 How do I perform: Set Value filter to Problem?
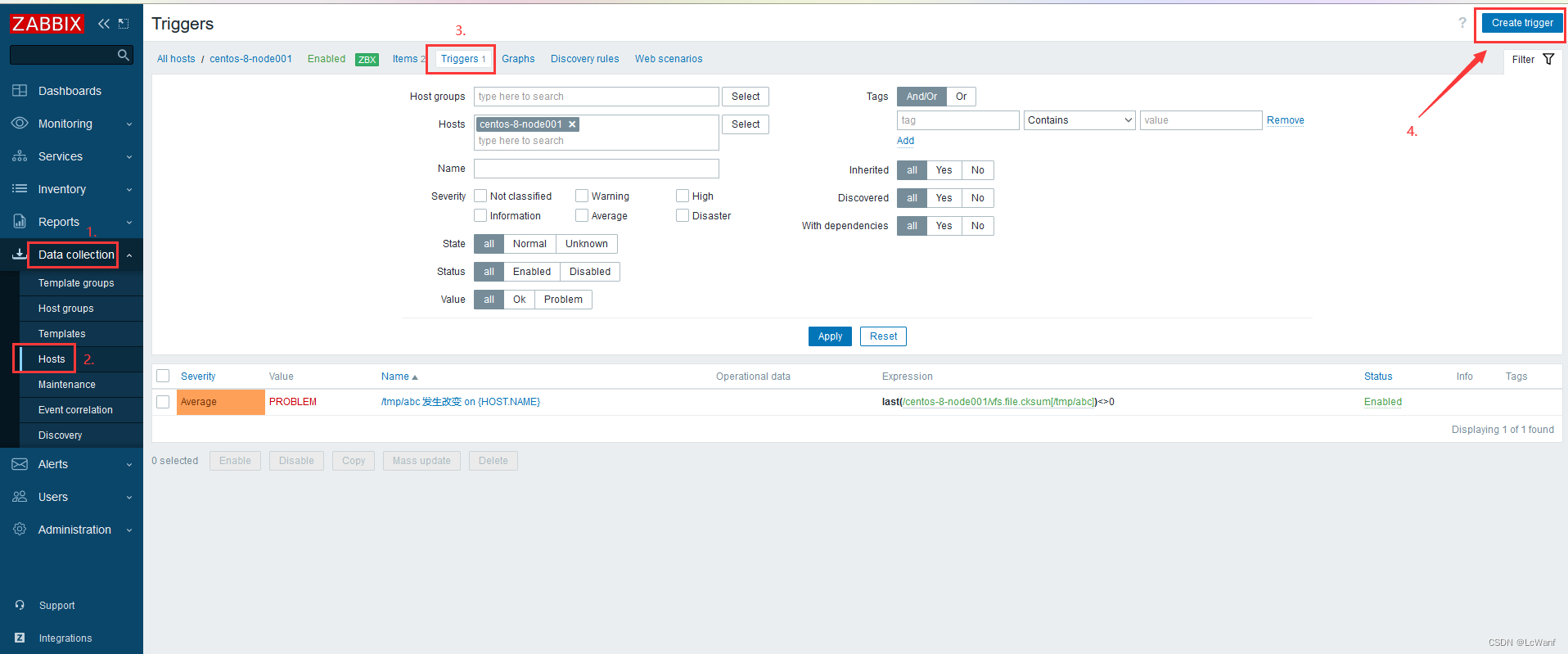pos(563,300)
